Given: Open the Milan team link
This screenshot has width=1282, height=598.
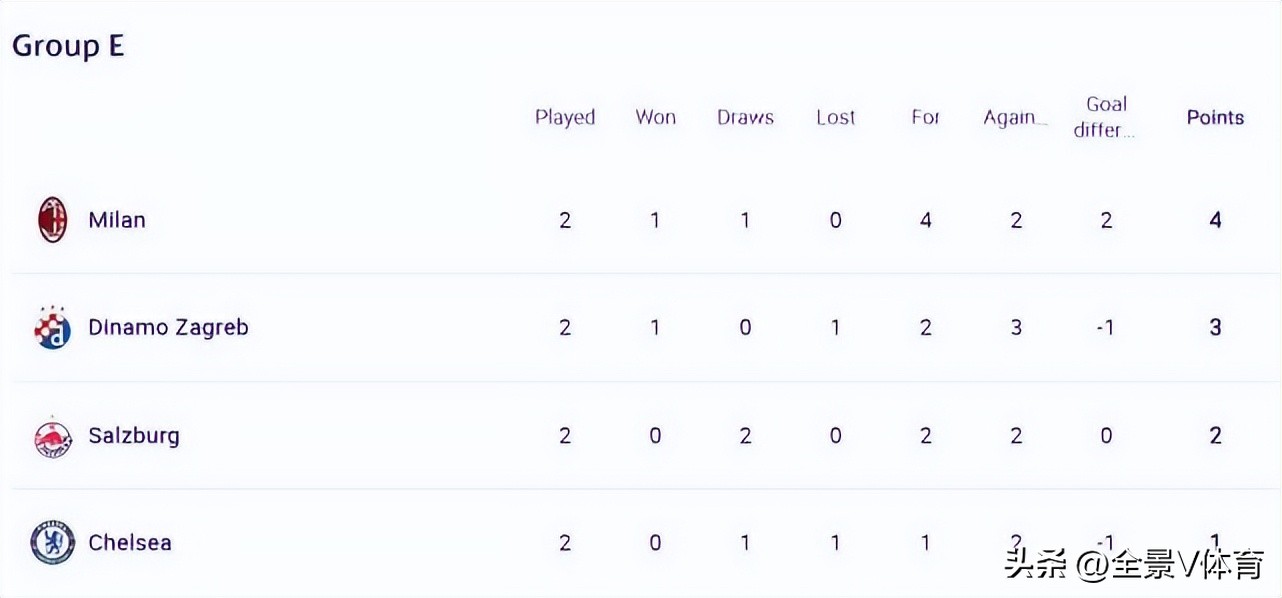Looking at the screenshot, I should [x=117, y=220].
